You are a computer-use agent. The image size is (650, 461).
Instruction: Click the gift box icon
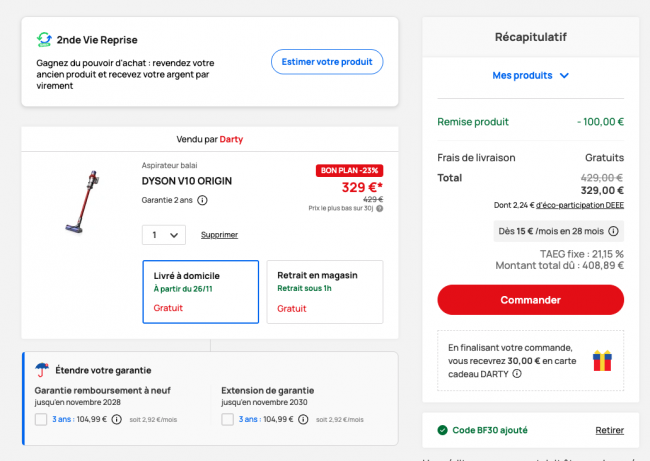tap(600, 360)
